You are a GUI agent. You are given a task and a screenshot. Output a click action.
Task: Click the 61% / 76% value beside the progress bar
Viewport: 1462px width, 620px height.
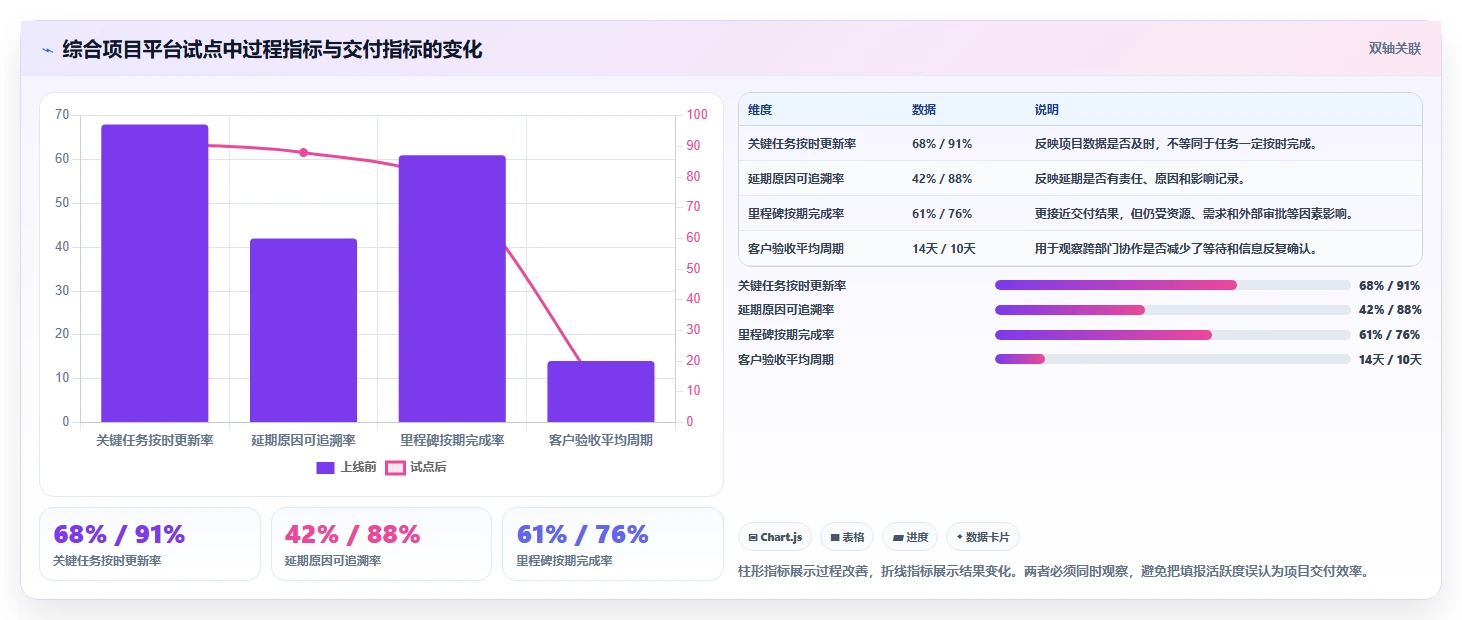coord(1390,335)
